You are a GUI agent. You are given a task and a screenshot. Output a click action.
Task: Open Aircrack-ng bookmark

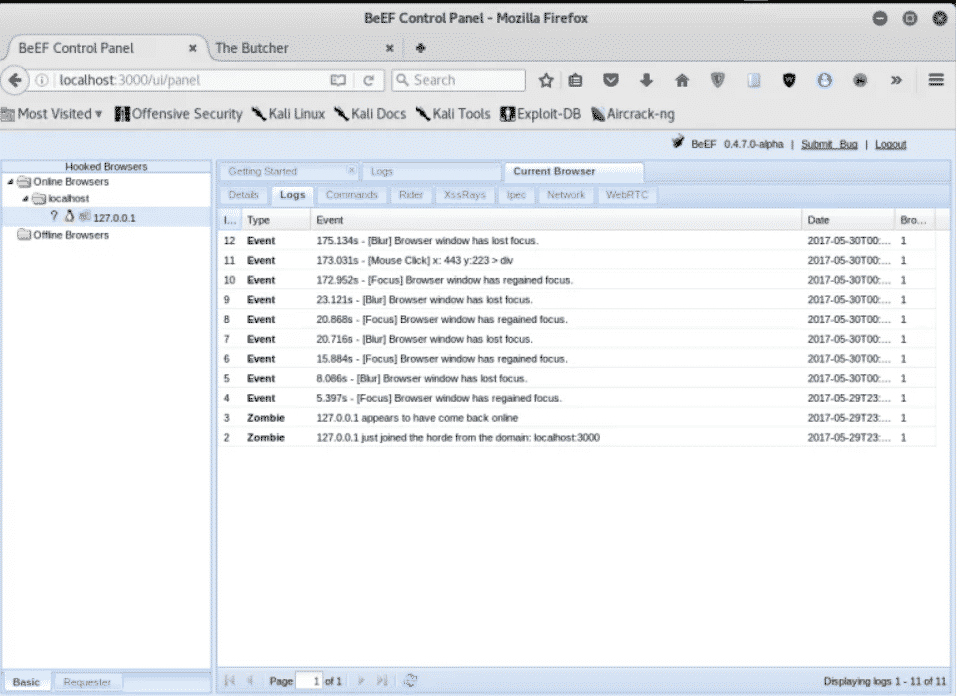(633, 114)
